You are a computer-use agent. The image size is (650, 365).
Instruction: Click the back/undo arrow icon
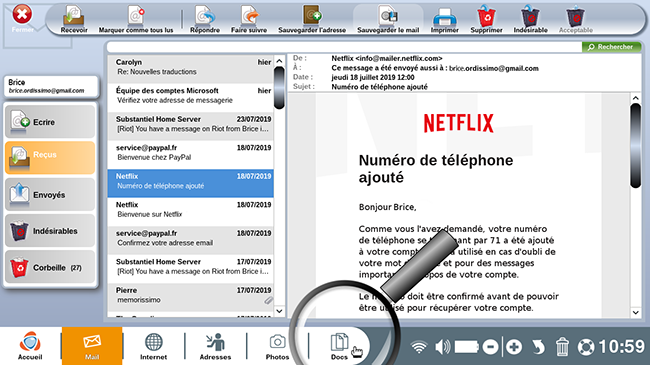coord(538,347)
